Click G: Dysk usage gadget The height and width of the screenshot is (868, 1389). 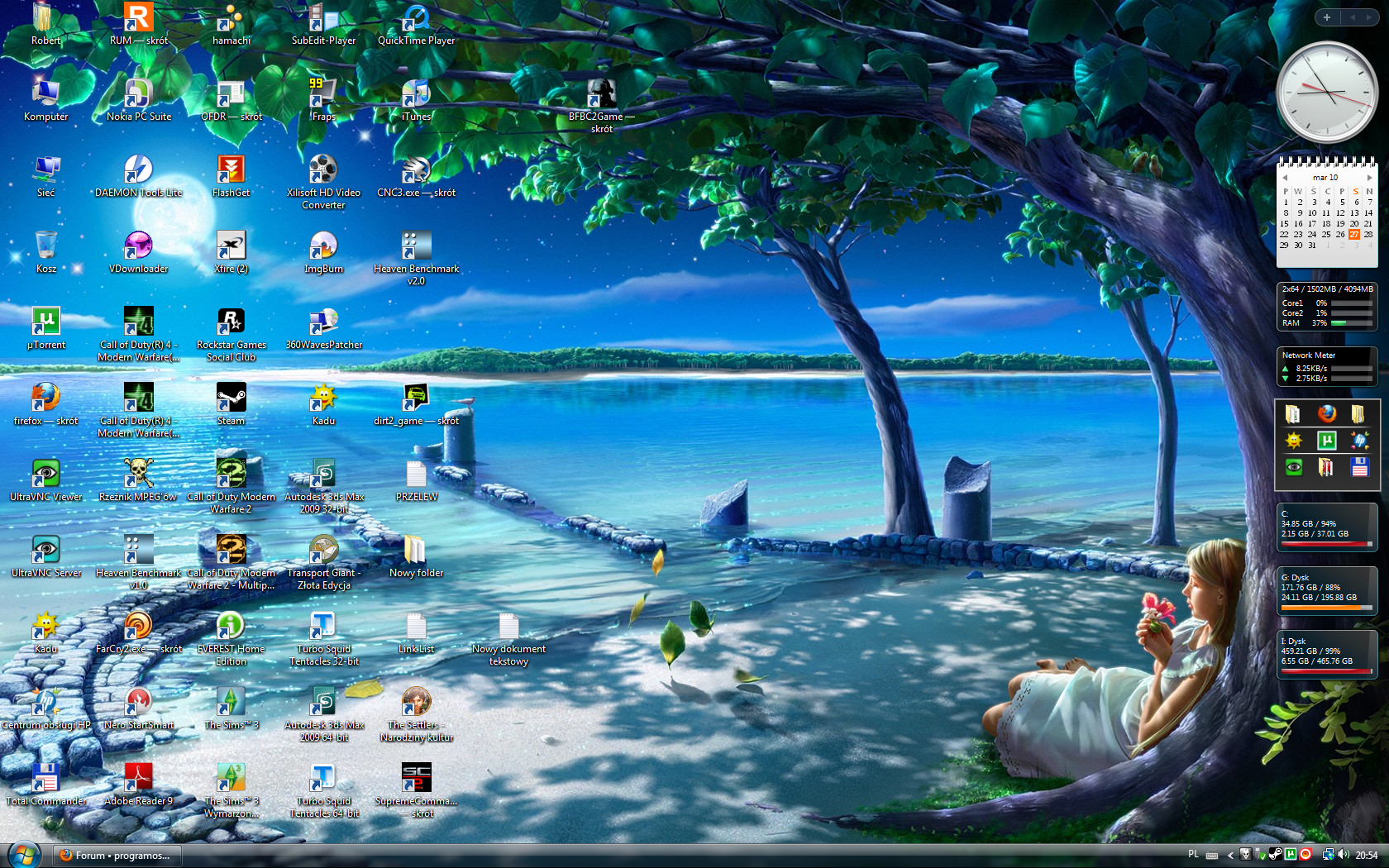tap(1327, 590)
